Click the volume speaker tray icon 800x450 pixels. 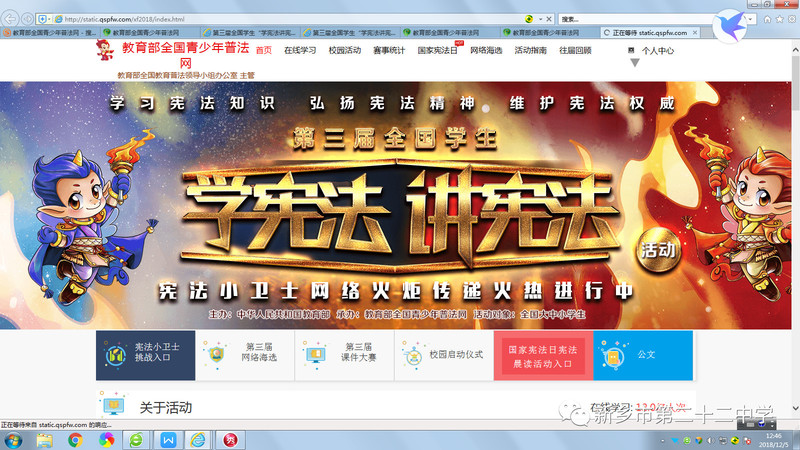(x=711, y=440)
